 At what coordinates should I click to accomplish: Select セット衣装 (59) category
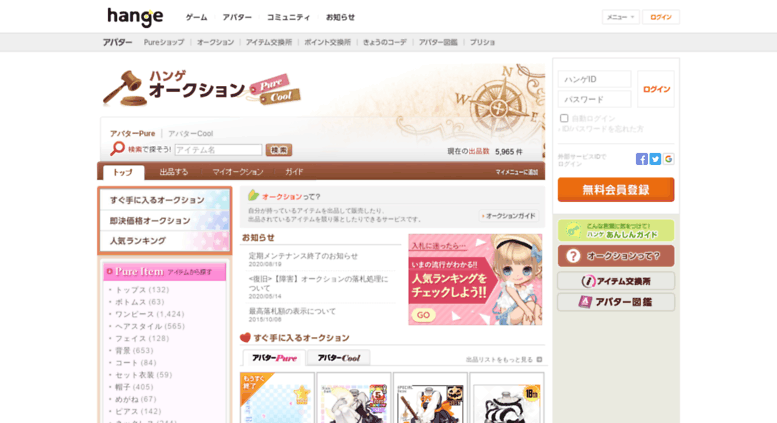[143, 375]
